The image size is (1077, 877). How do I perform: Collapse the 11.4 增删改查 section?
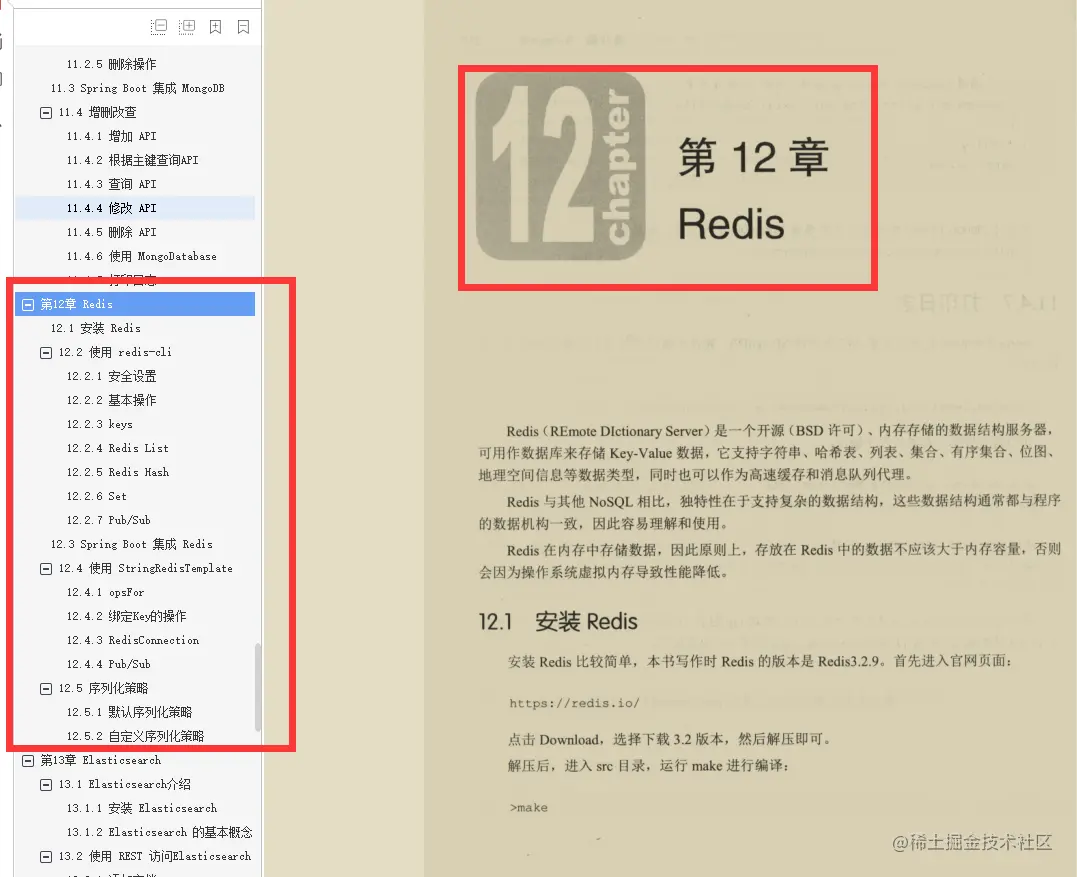tap(45, 112)
